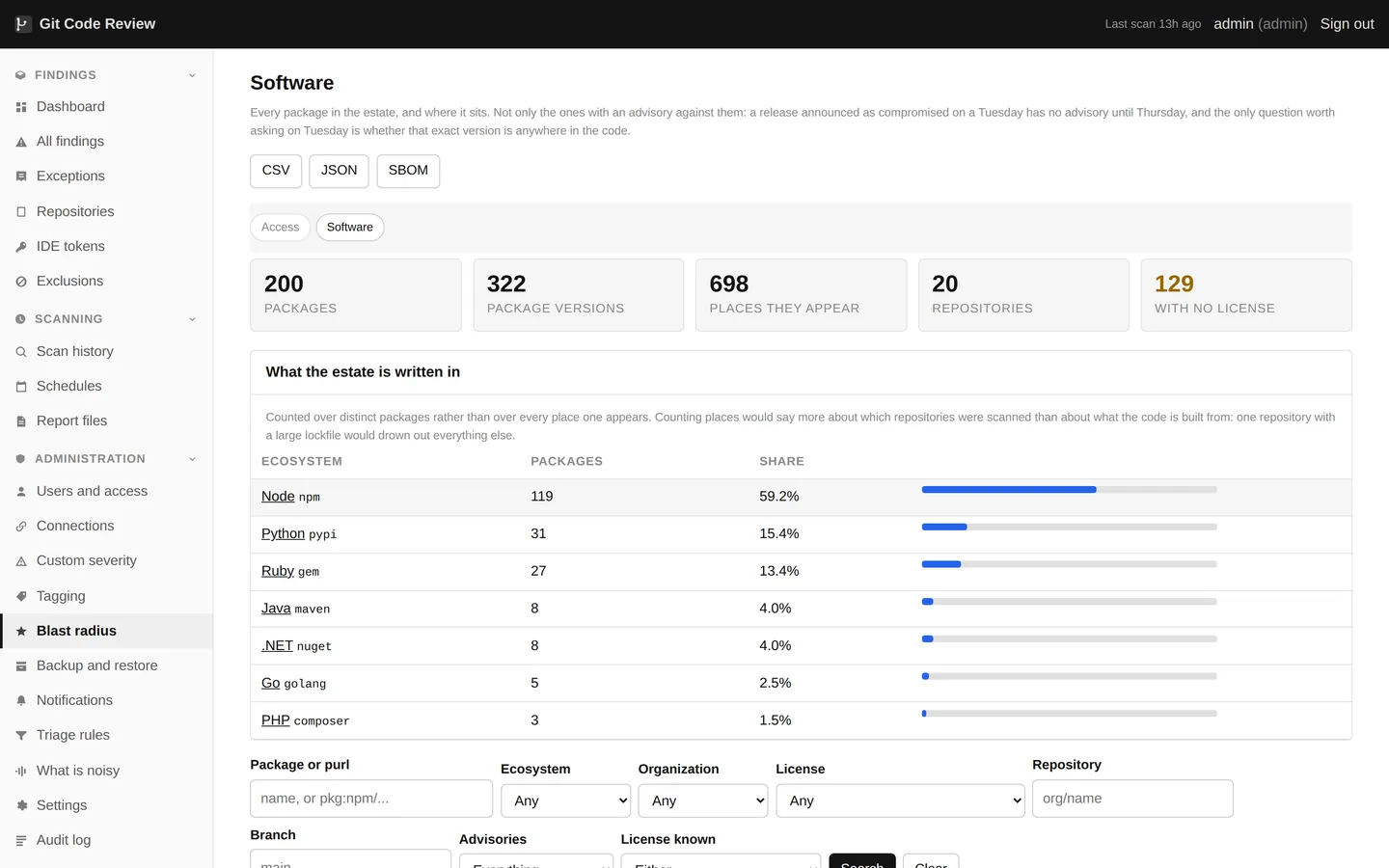Open the Organization dropdown
The image size is (1389, 868).
point(703,800)
